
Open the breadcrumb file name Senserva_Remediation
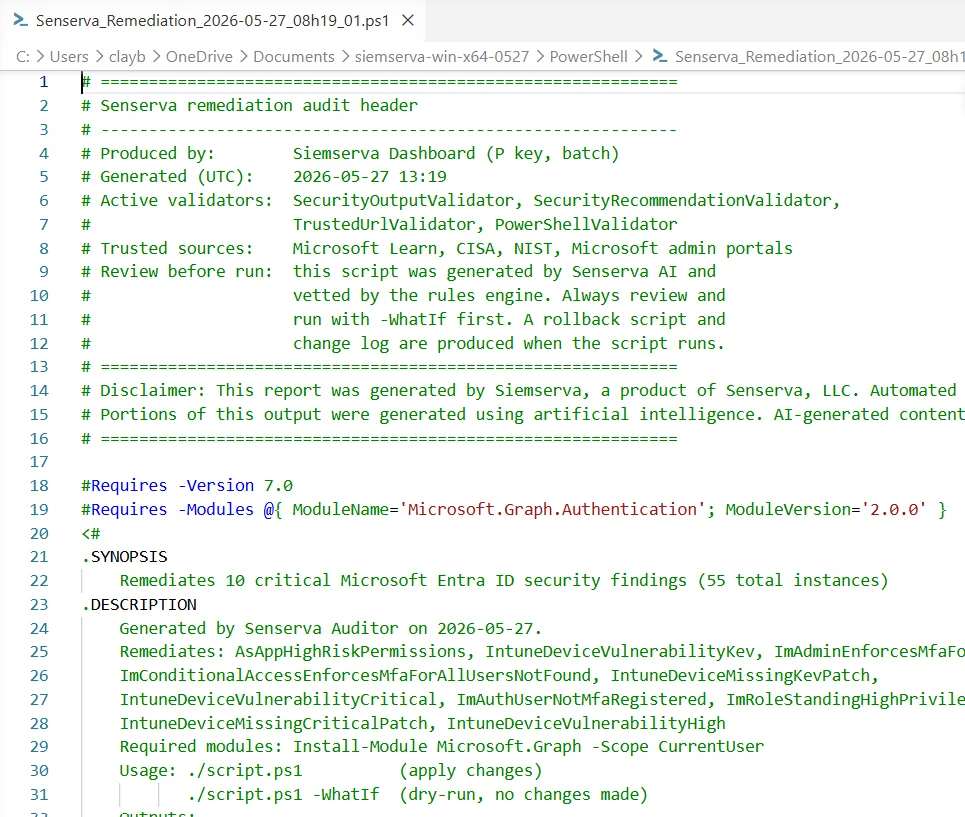819,57
